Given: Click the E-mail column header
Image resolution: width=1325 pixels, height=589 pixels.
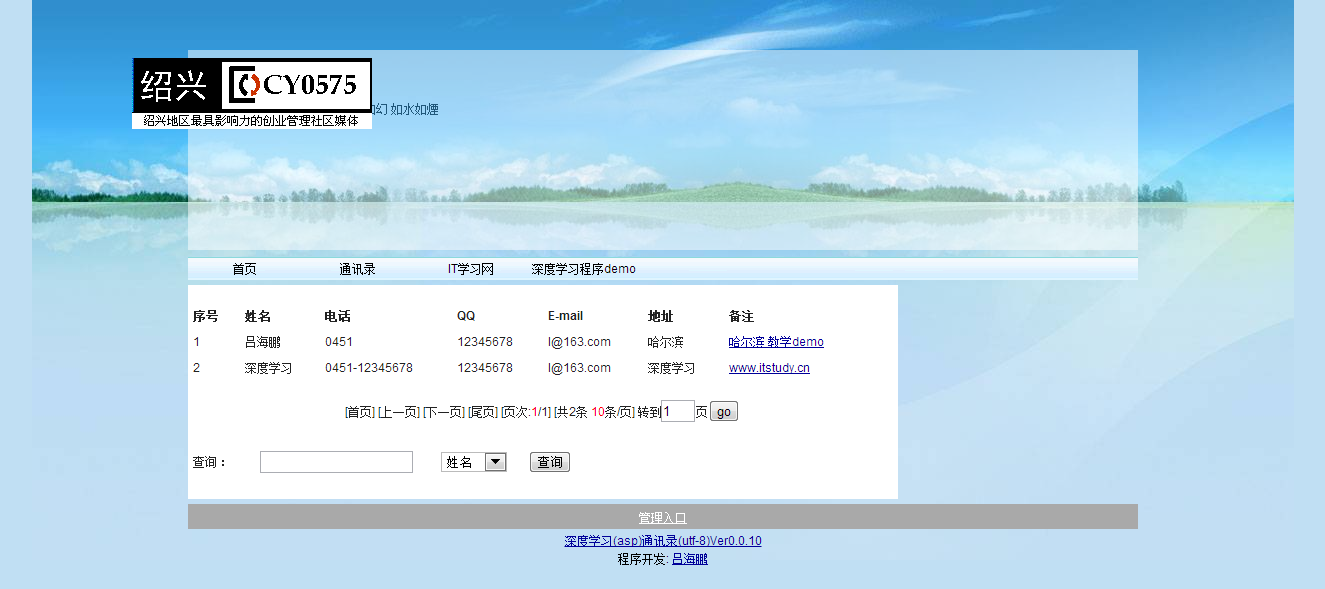Looking at the screenshot, I should [565, 316].
